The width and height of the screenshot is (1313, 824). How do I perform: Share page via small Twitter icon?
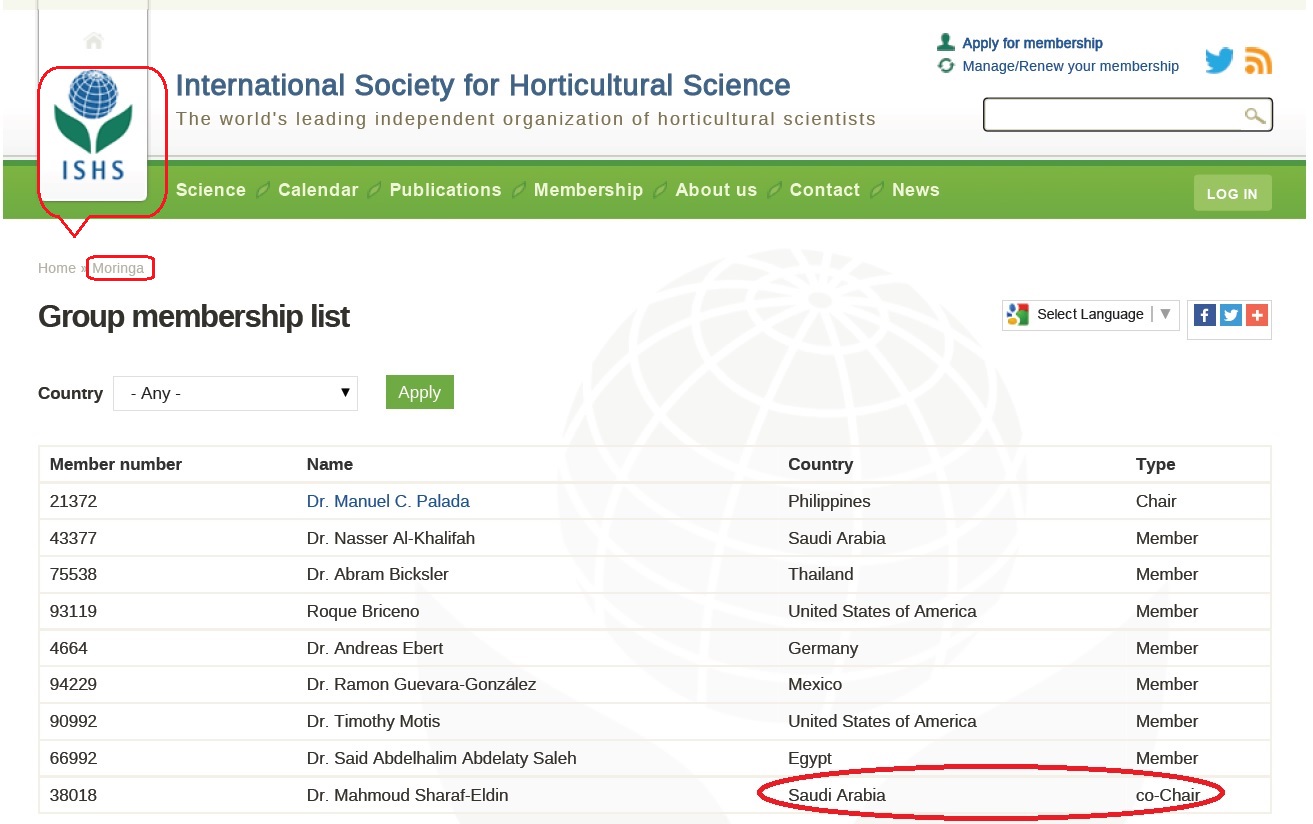pyautogui.click(x=1231, y=315)
